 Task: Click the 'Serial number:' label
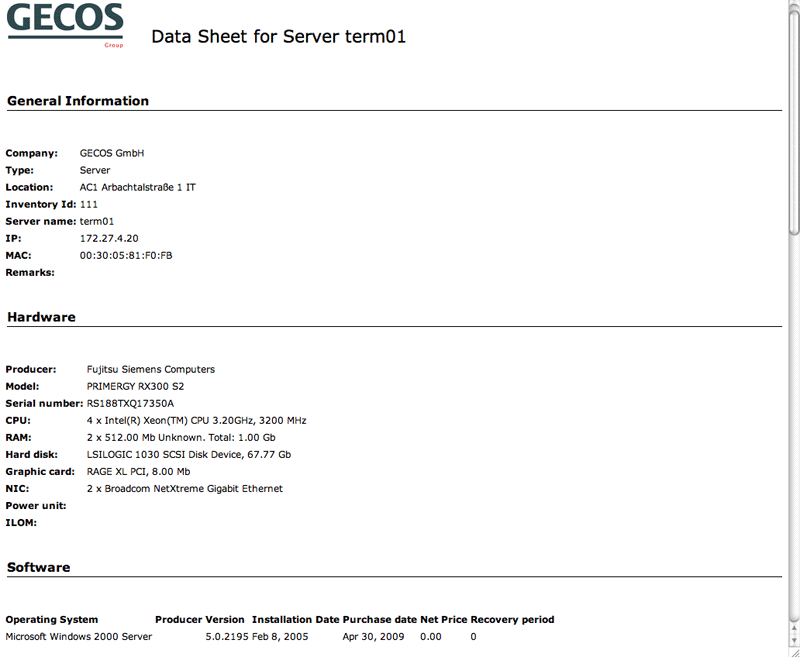click(x=44, y=403)
